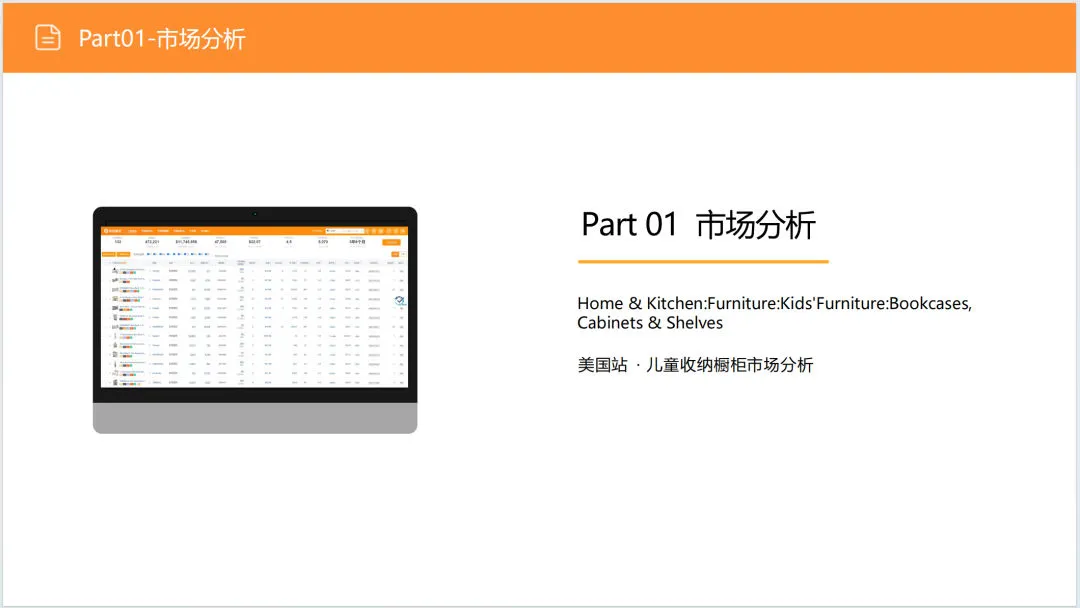Click the SellerSprite logo in the app navbar
The image size is (1080, 608).
tap(108, 230)
